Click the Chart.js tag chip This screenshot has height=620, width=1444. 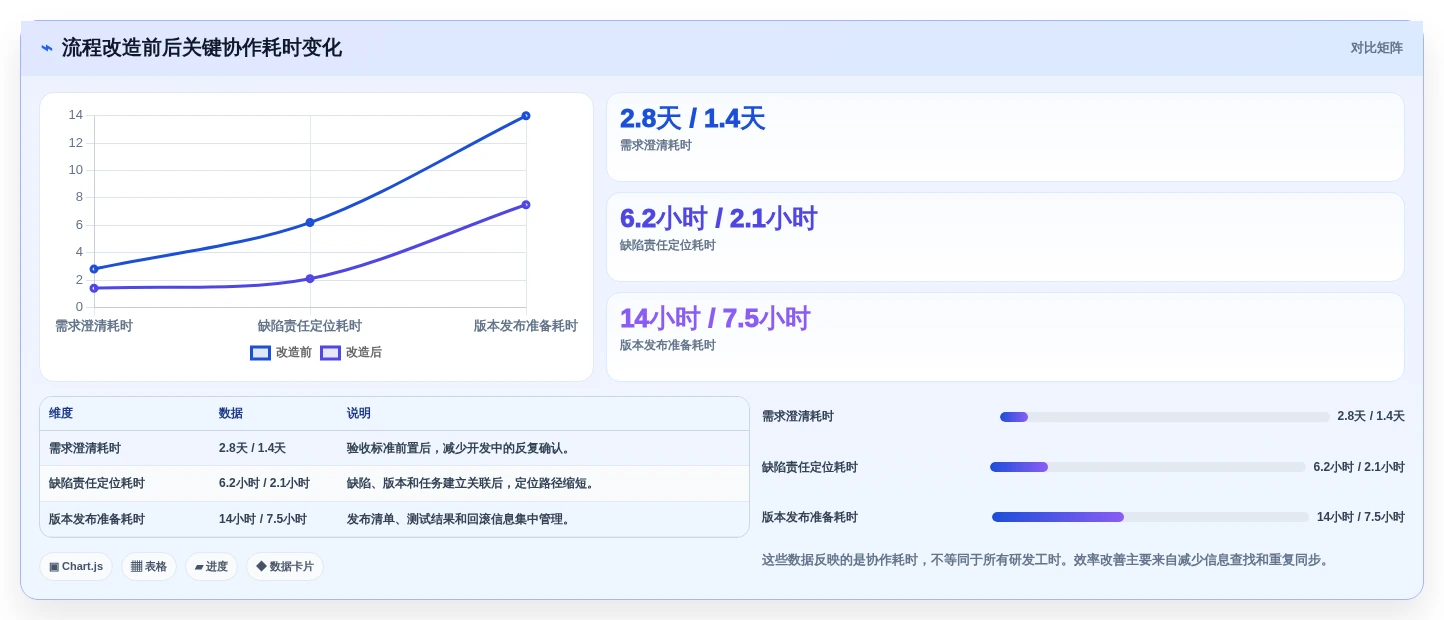(76, 567)
